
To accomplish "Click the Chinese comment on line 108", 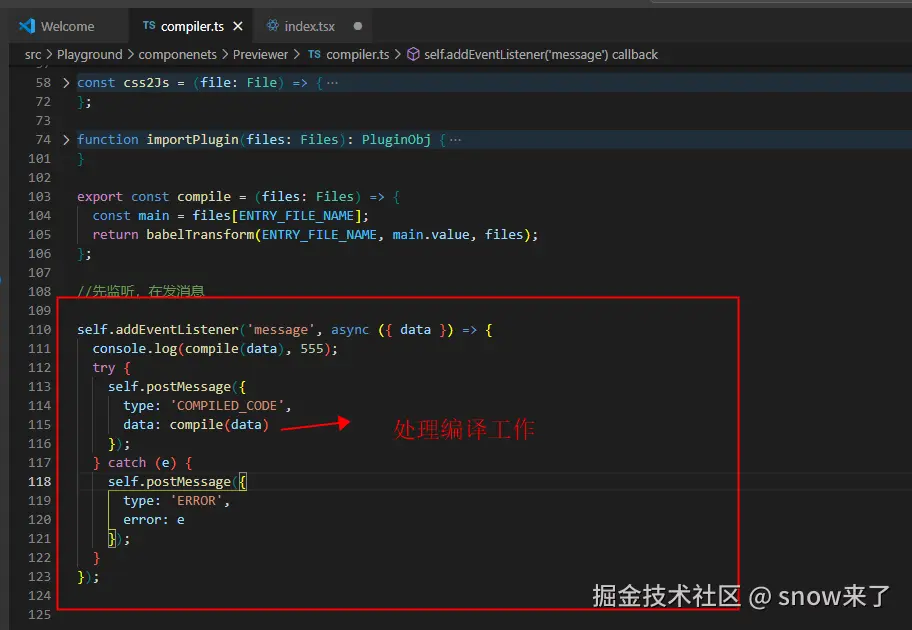I will click(x=141, y=291).
